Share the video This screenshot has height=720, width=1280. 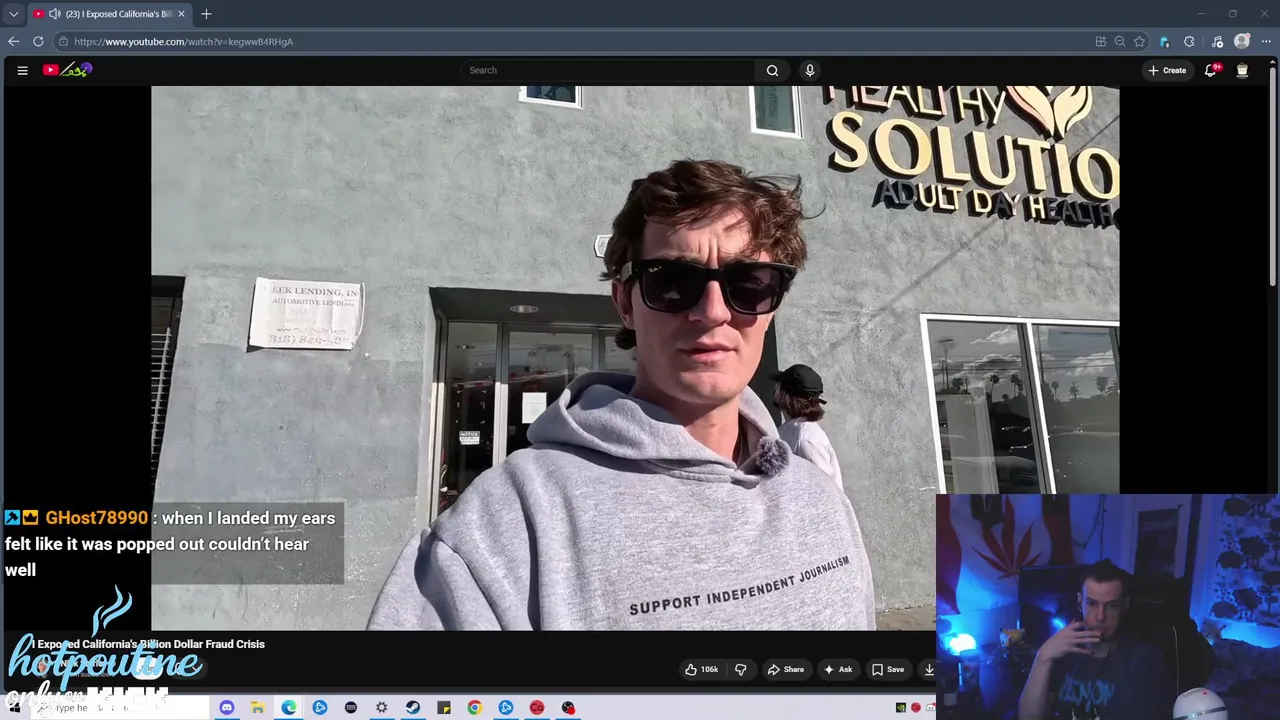coord(785,670)
